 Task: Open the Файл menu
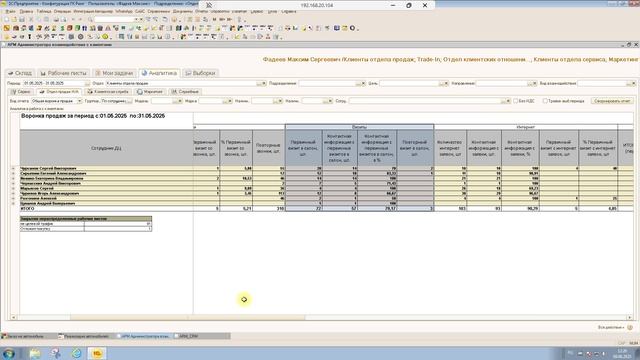[11, 11]
